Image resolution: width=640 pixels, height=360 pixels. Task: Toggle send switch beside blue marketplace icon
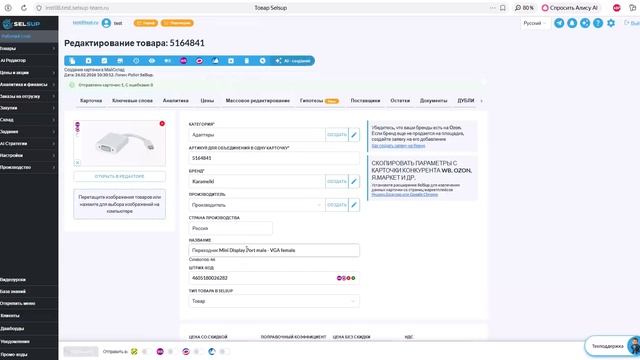click(223, 351)
